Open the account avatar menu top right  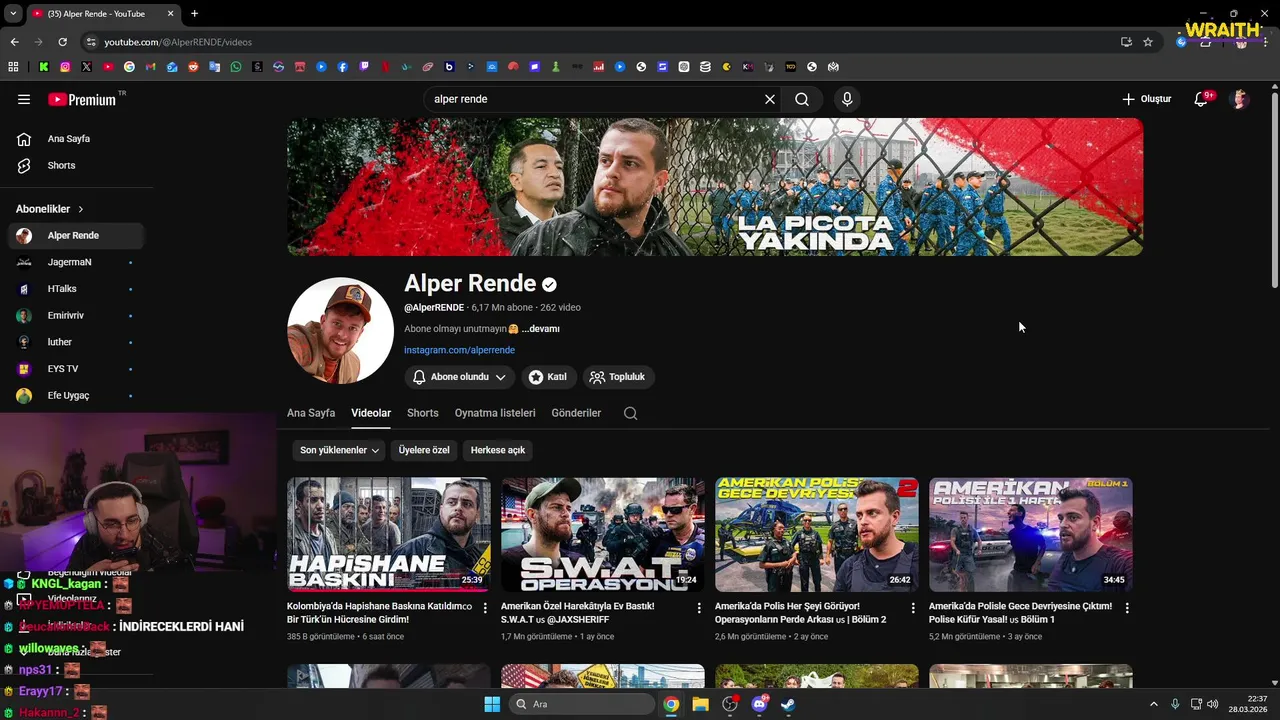[x=1240, y=99]
